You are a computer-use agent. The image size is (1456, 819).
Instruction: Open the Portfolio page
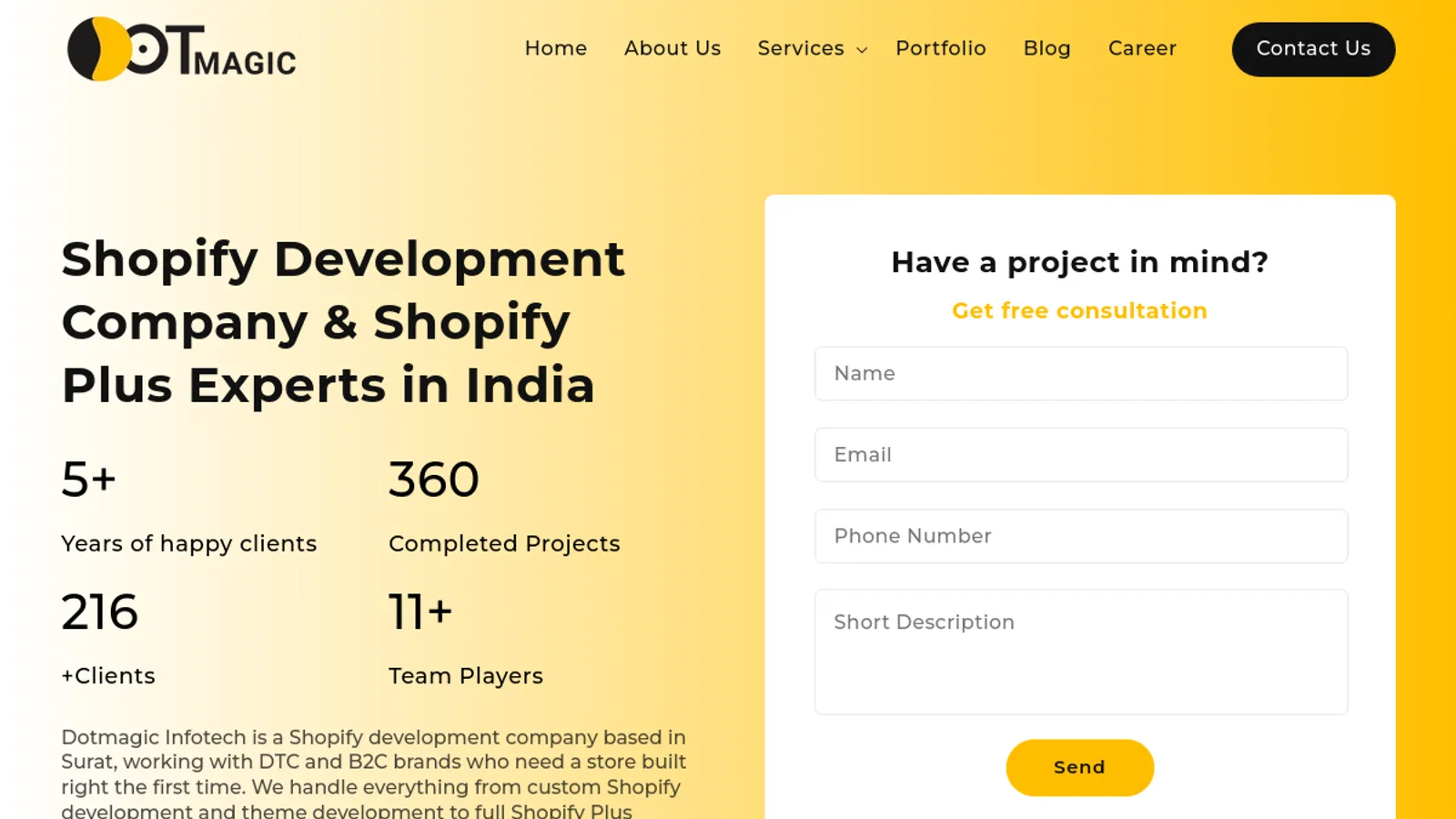(x=941, y=48)
